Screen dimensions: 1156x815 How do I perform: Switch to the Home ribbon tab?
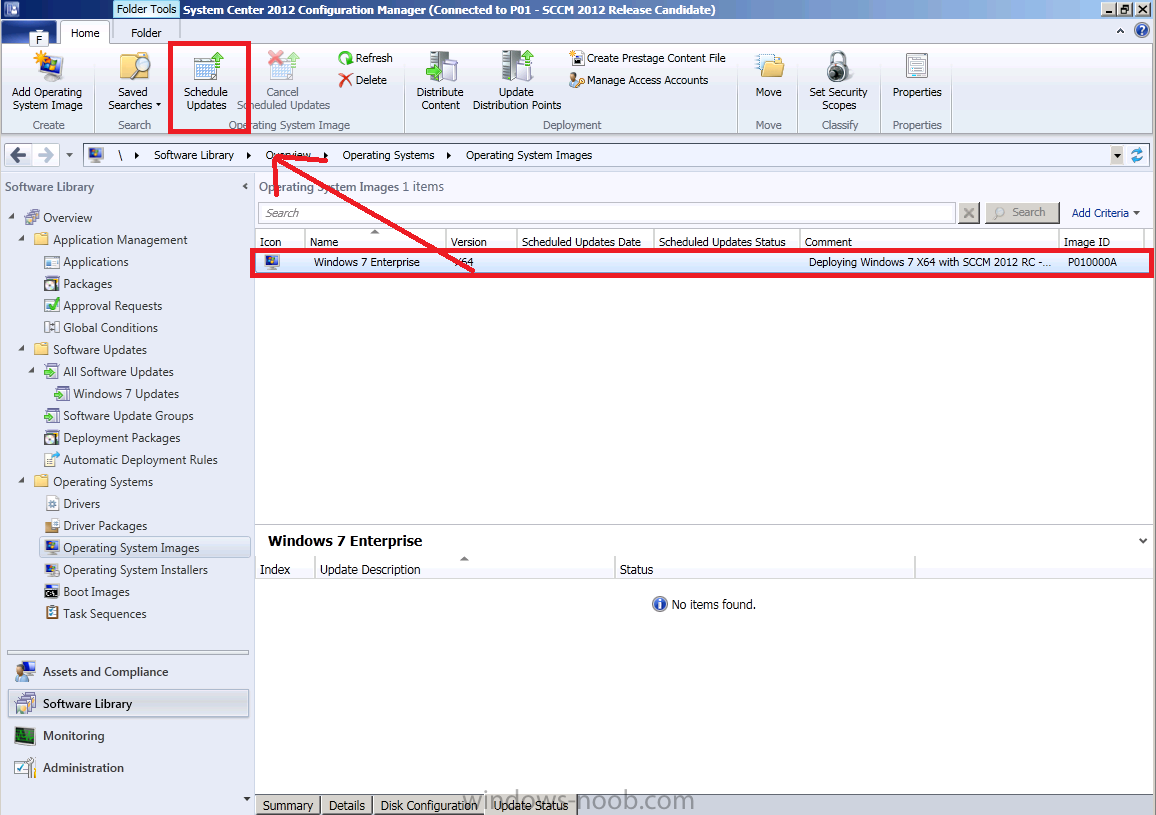coord(85,33)
